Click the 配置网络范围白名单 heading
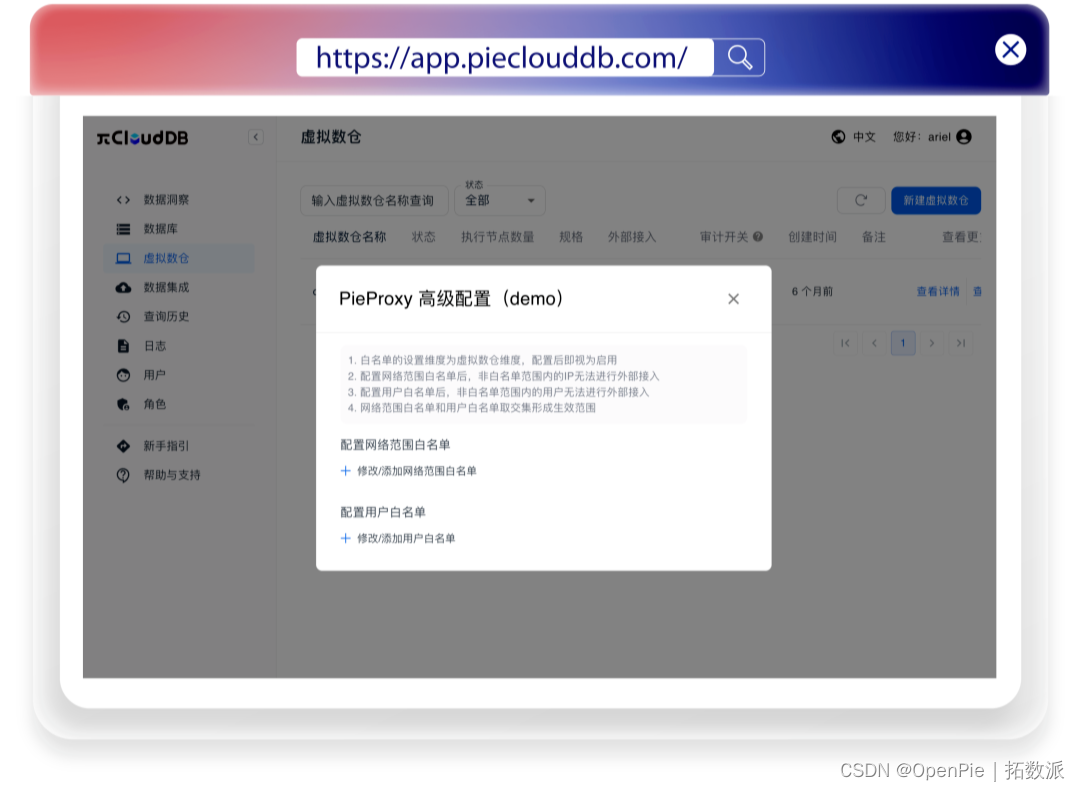This screenshot has height=791, width=1080. click(x=395, y=445)
